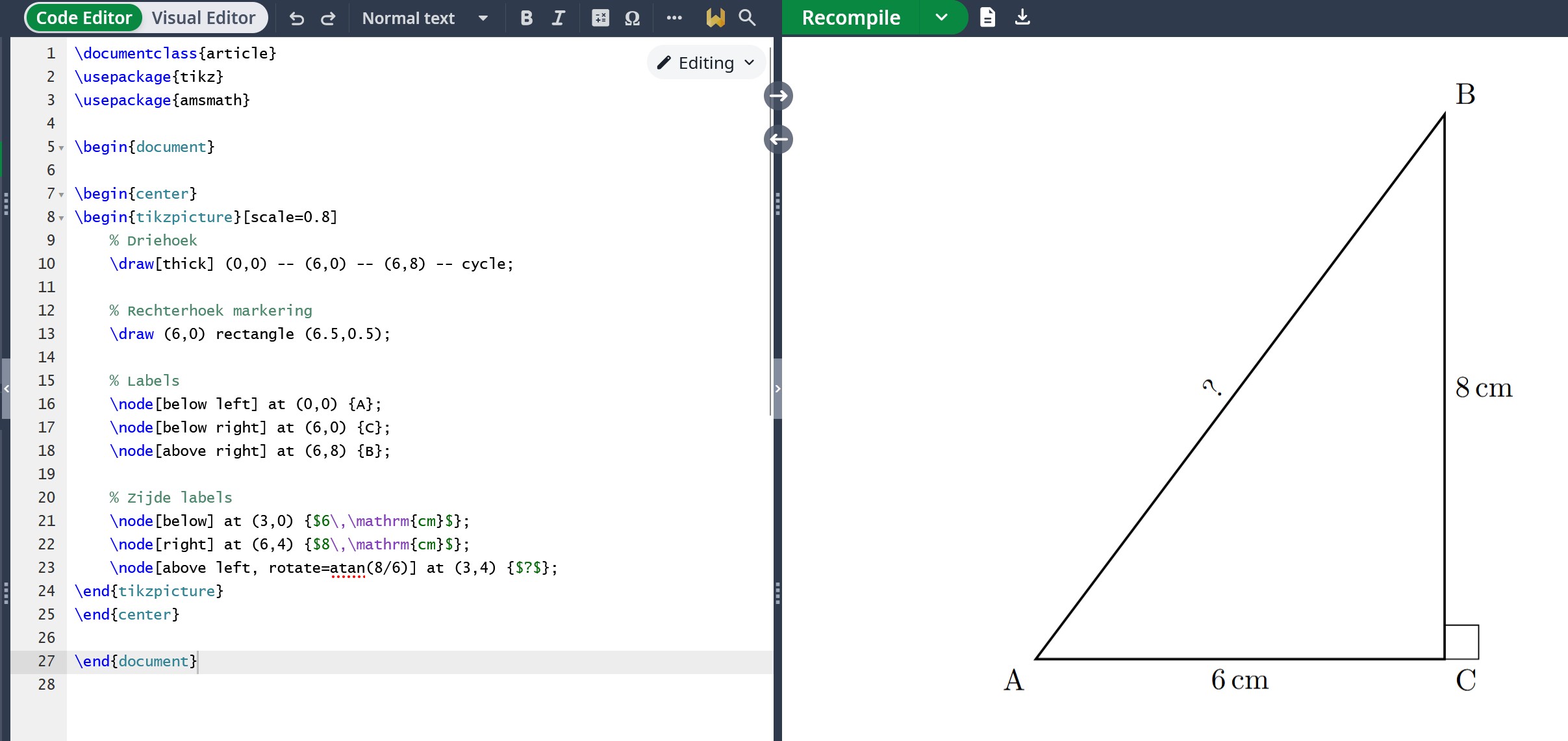
Task: Click the editor vertical scrollbar
Action: [770, 231]
